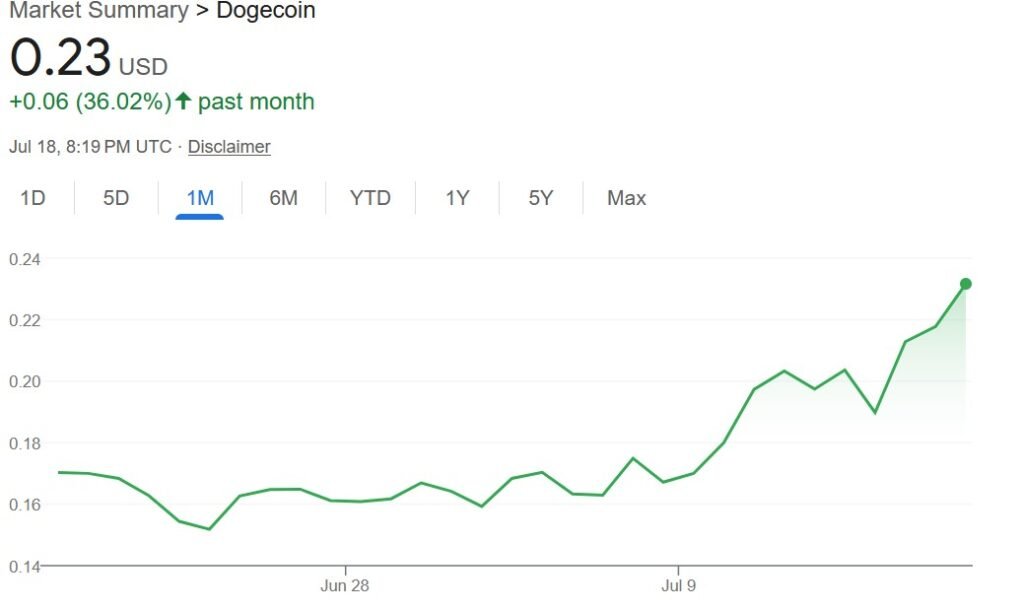
Task: Show the 5Y chart range
Action: tap(540, 198)
